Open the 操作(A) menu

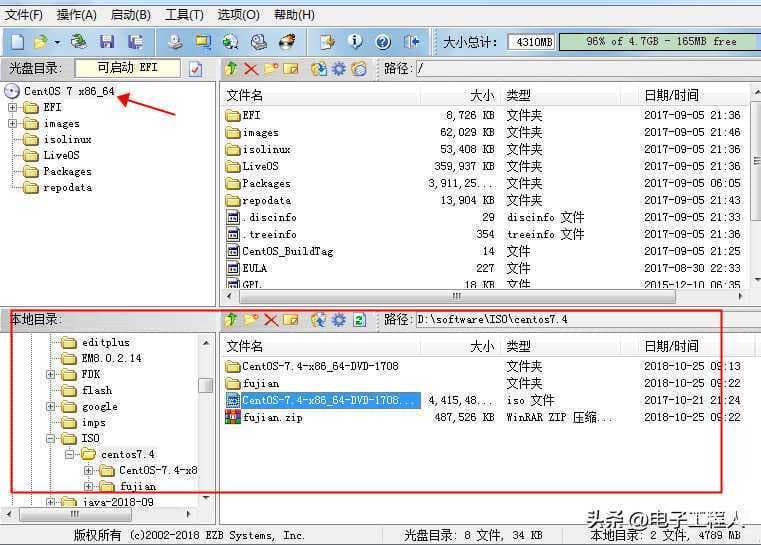[x=77, y=15]
